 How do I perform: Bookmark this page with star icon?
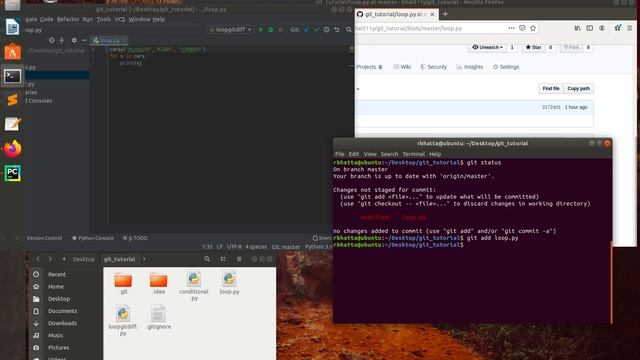click(533, 28)
